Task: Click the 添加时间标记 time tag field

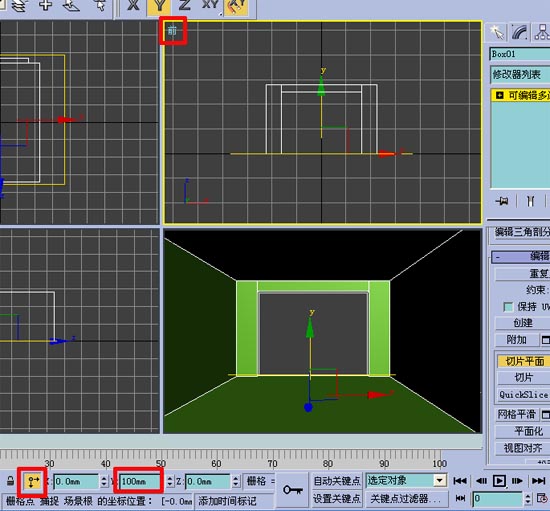Action: (234, 501)
